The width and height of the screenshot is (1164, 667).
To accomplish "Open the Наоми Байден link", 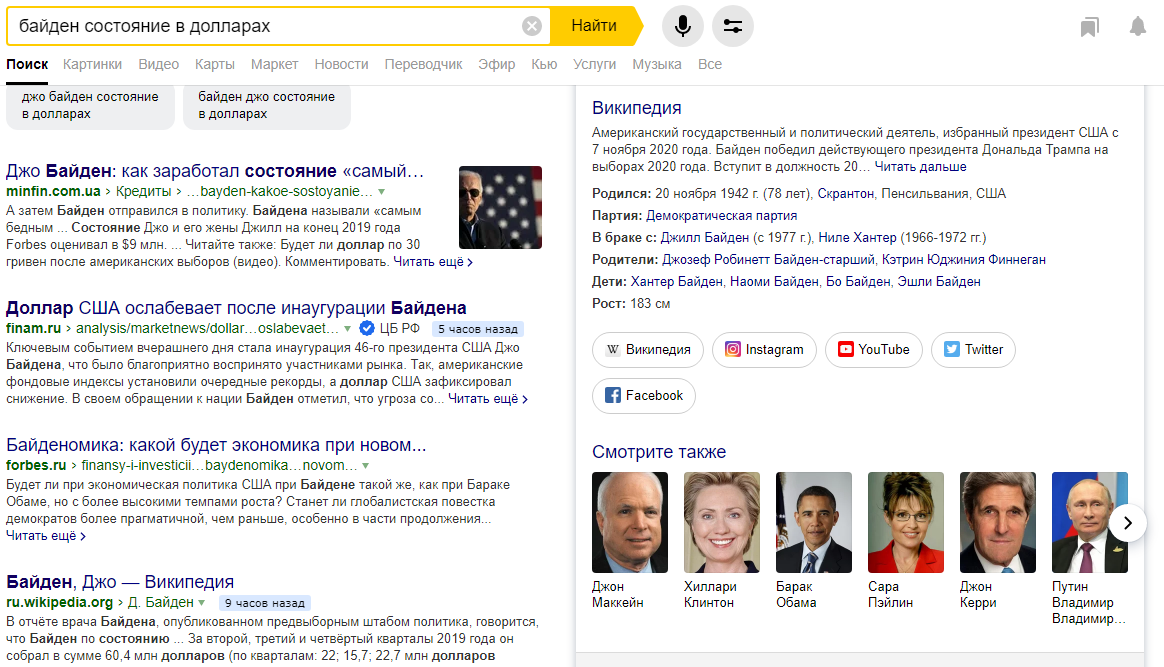I will point(774,282).
